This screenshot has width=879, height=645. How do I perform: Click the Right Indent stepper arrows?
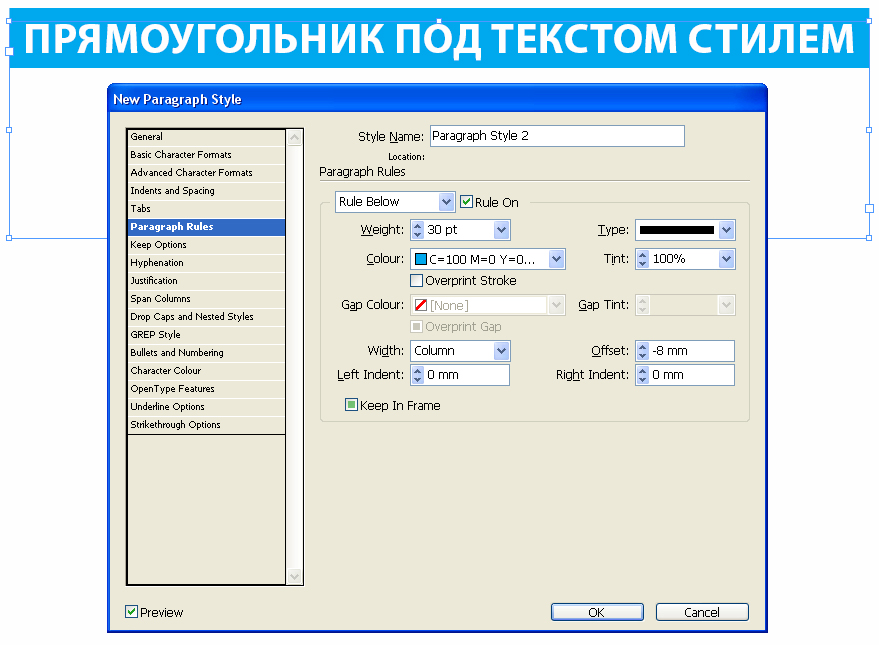coord(643,375)
